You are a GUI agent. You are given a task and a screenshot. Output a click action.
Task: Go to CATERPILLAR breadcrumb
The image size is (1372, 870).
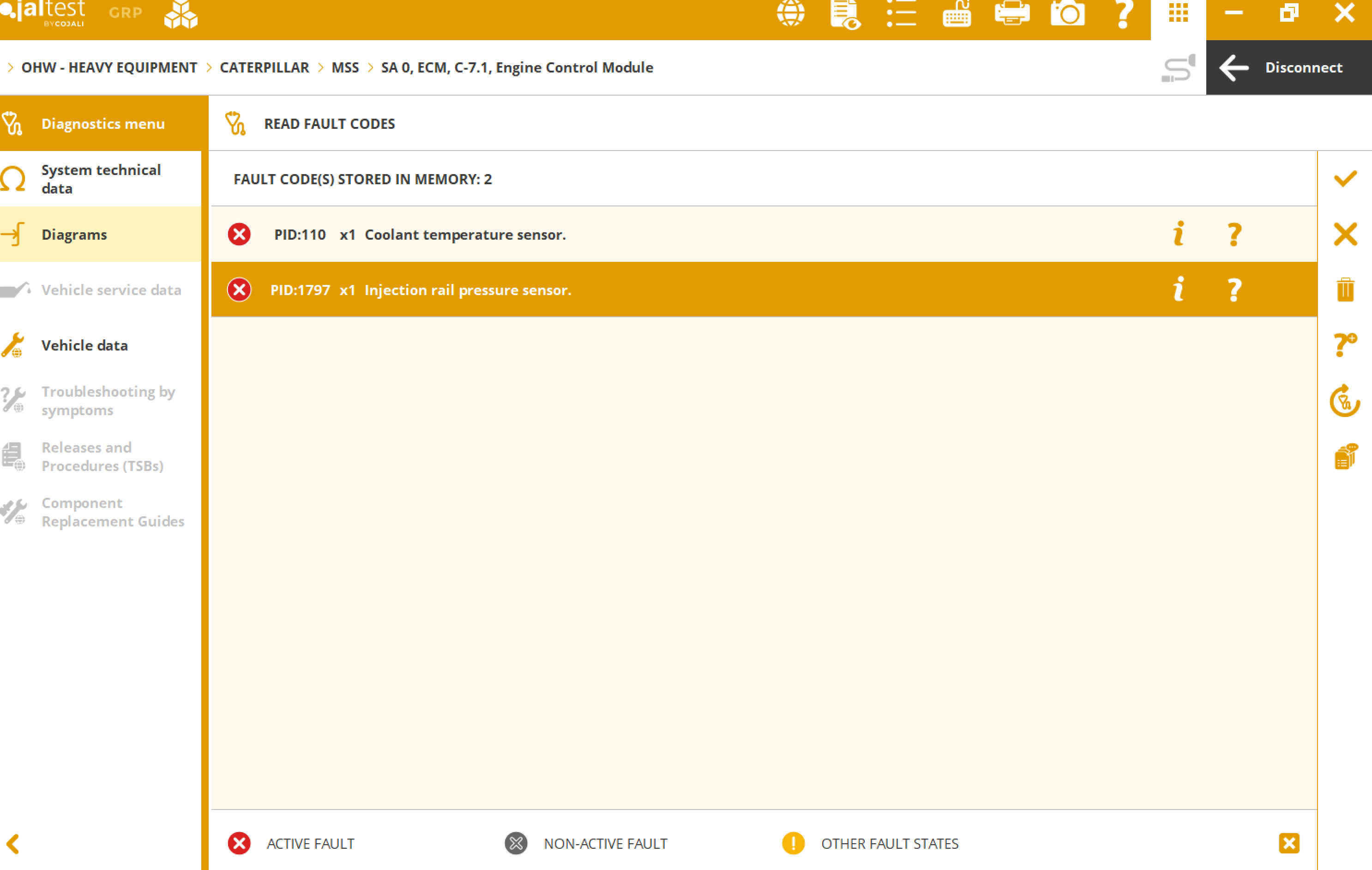pos(265,67)
